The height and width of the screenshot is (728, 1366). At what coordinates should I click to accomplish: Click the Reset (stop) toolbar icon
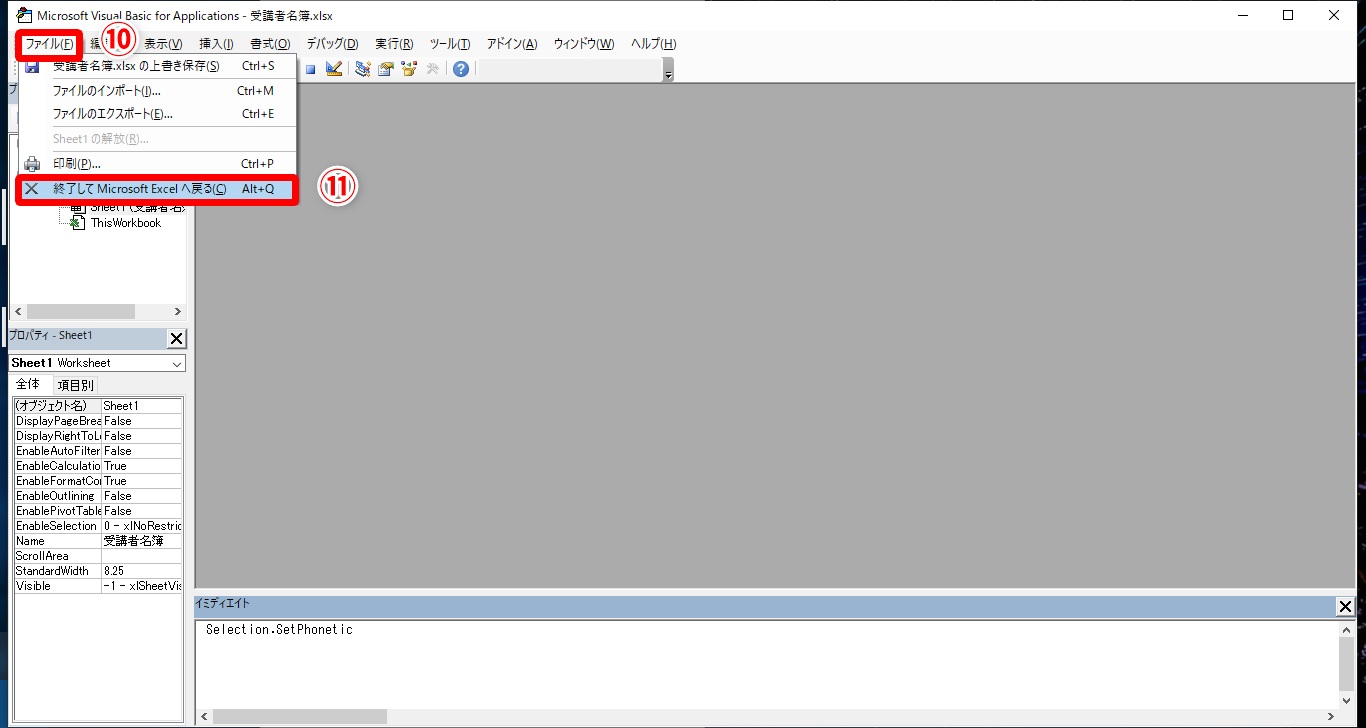coord(311,69)
